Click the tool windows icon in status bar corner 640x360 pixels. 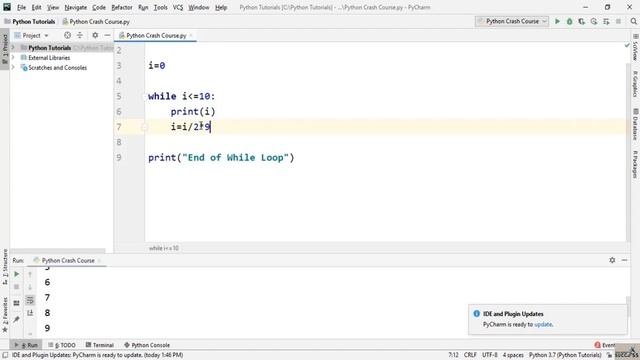[x=5, y=355]
